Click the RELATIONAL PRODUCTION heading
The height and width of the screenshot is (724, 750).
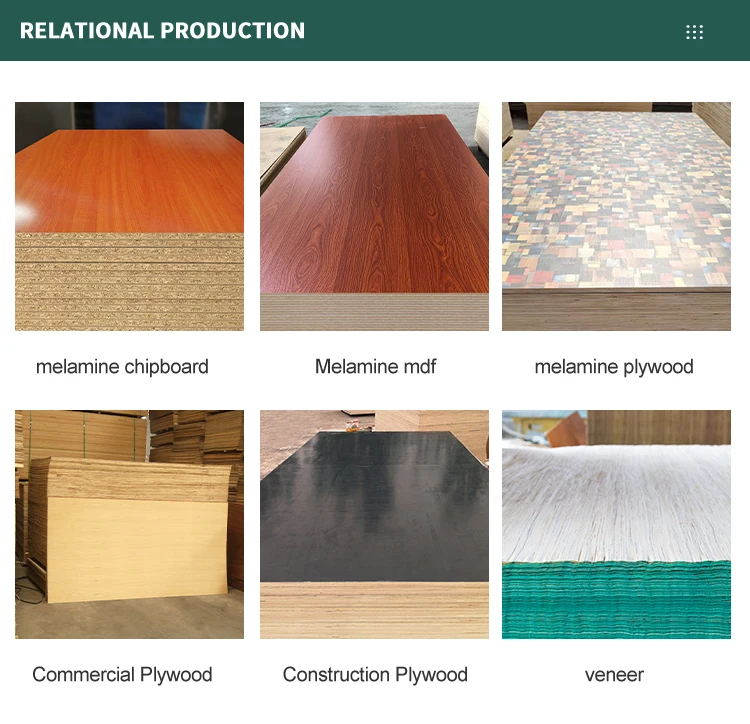coord(162,31)
